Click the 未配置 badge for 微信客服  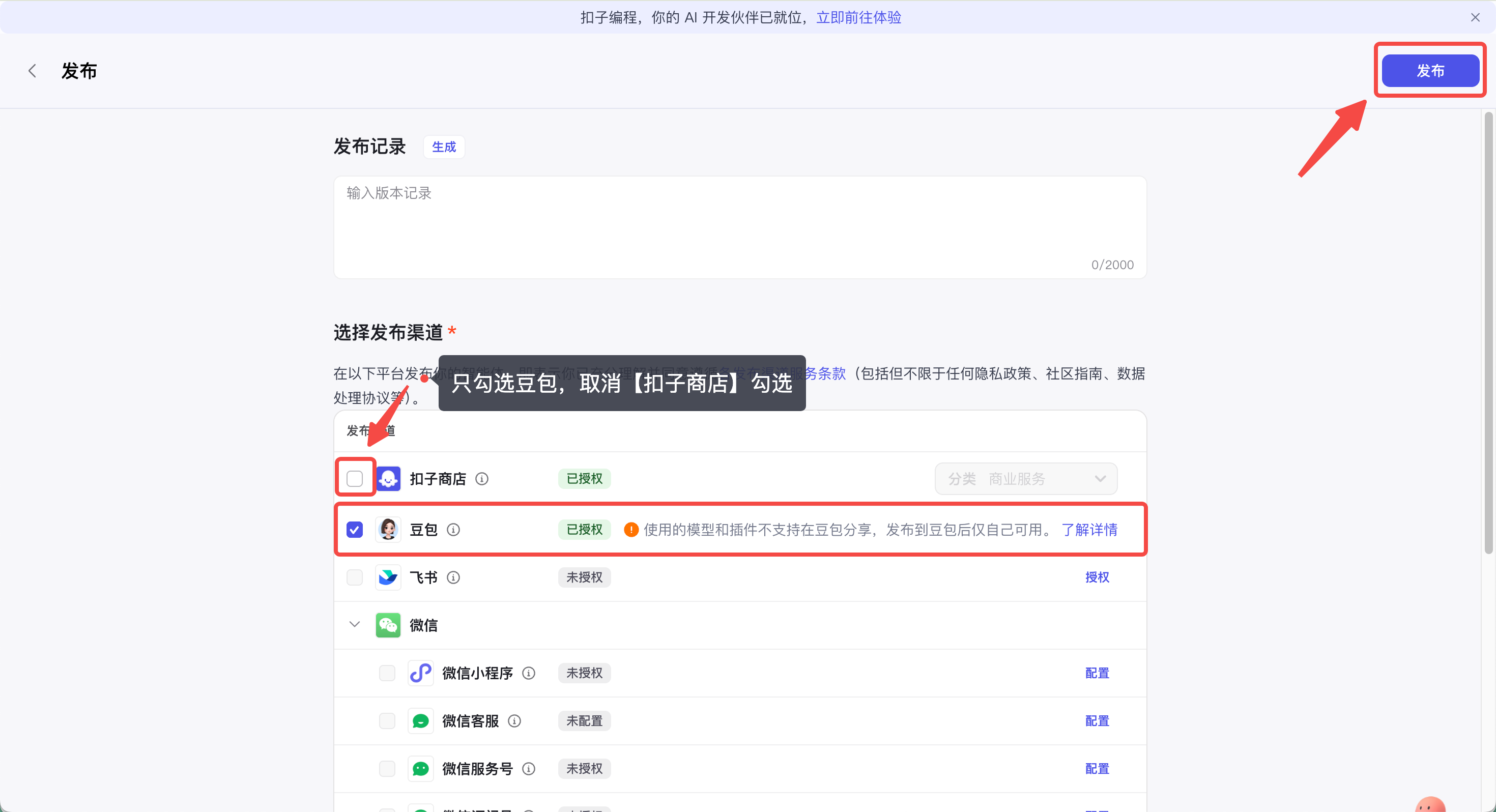[x=584, y=721]
